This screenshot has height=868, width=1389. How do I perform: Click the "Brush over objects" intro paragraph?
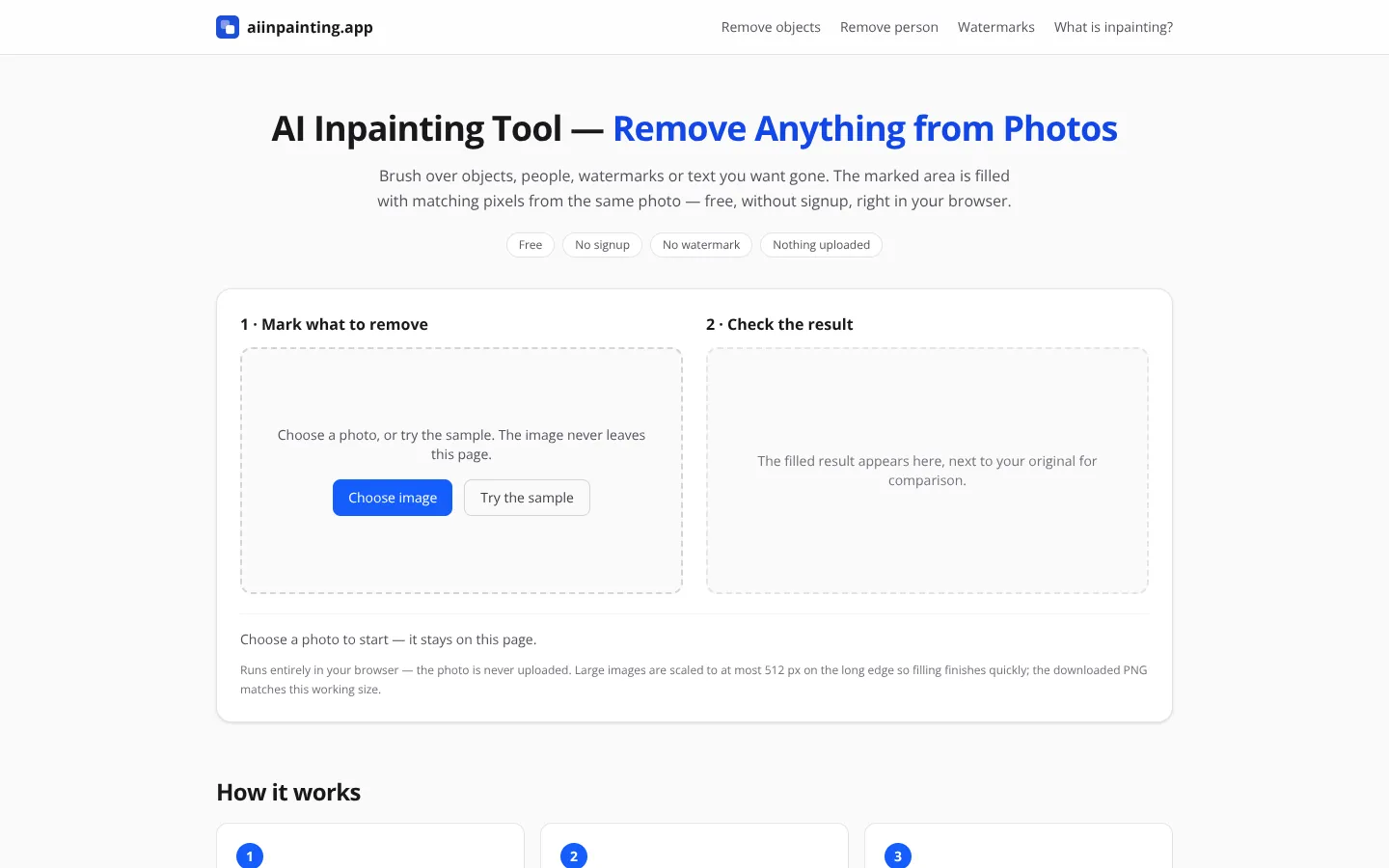694,188
